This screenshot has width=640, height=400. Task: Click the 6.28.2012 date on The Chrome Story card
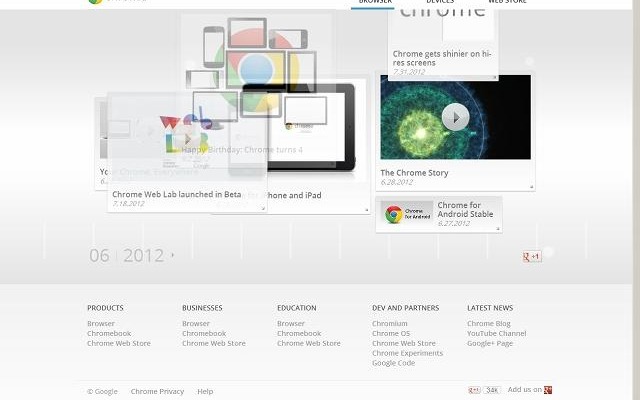(x=397, y=182)
